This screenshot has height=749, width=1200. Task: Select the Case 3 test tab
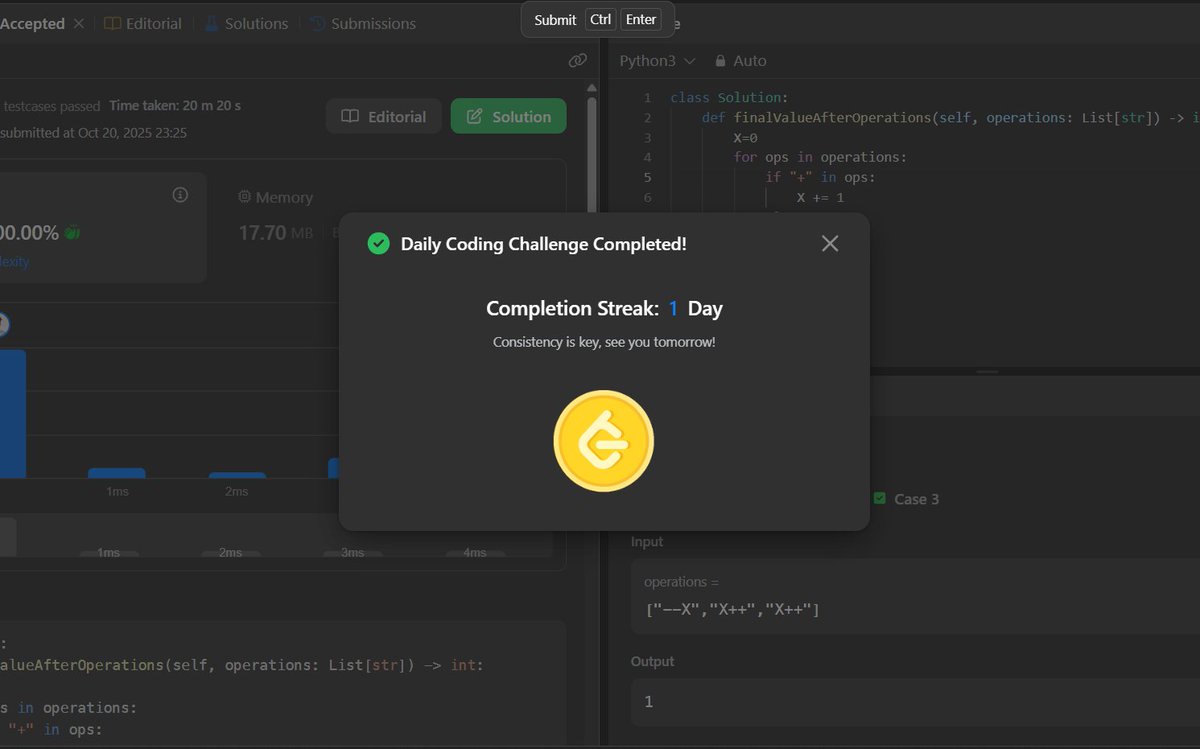[906, 499]
